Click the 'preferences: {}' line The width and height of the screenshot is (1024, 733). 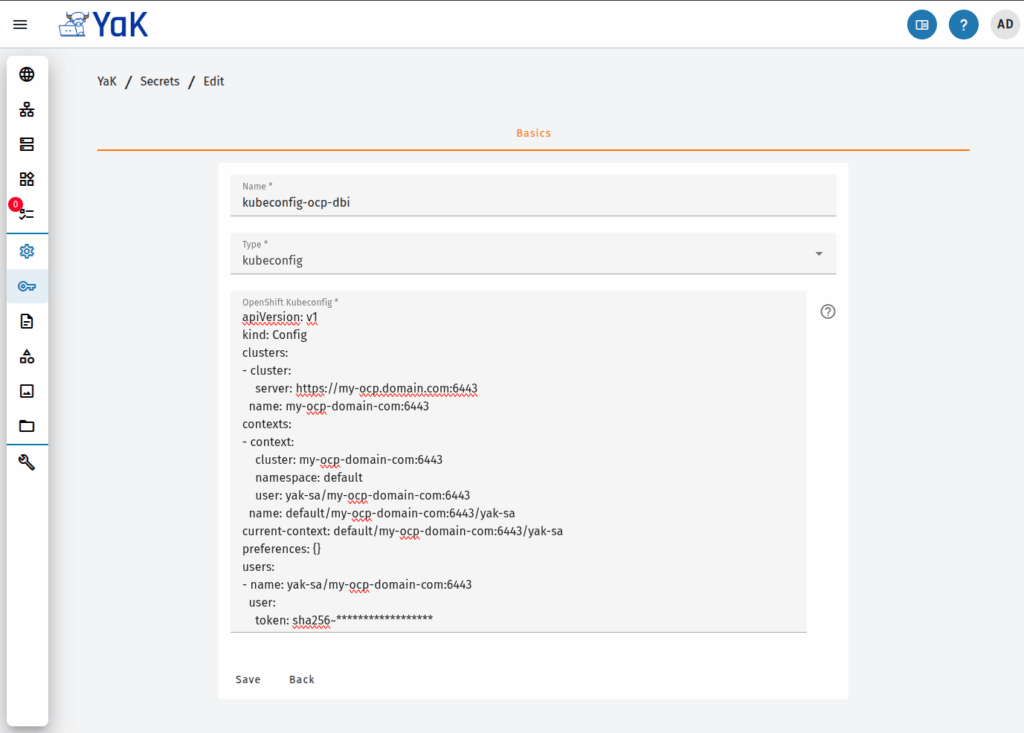tap(281, 549)
